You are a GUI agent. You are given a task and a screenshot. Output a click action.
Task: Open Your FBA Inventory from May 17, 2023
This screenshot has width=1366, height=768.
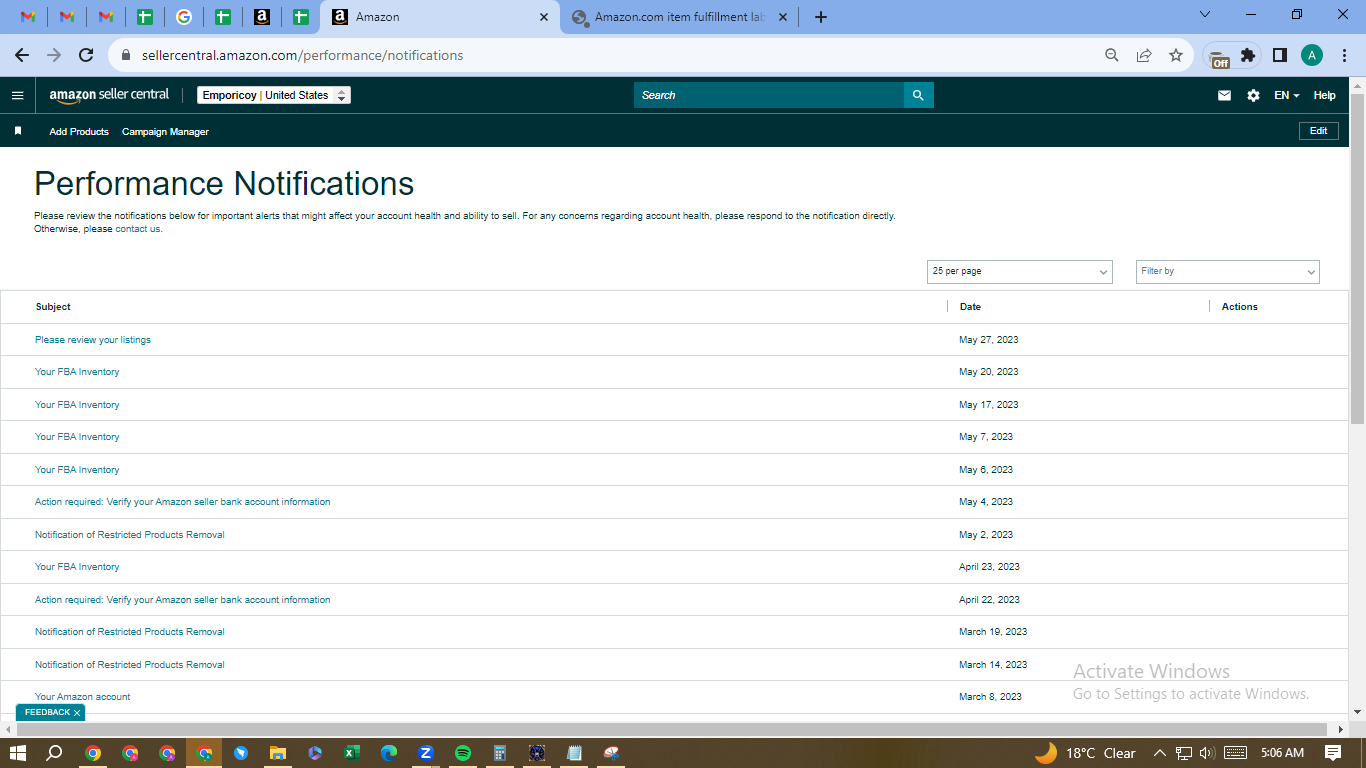tap(77, 405)
